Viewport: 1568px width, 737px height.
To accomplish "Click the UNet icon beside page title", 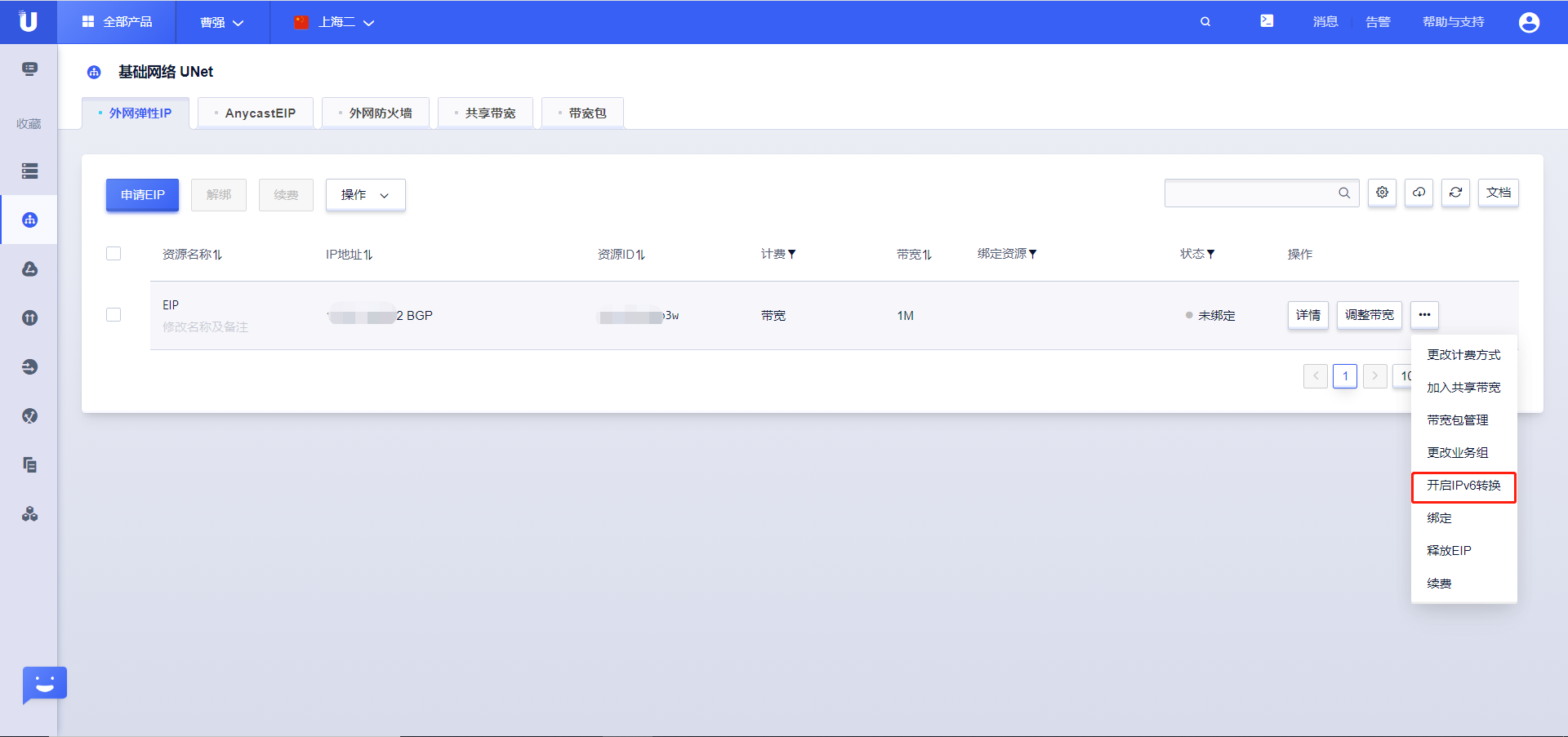I will point(94,73).
